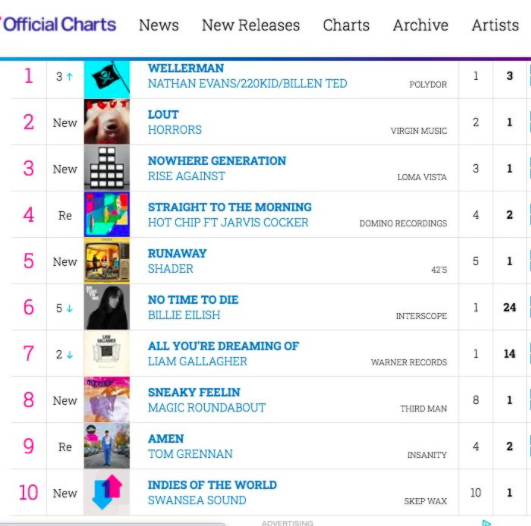Open Tom Grennan artist page link
Screen dimensions: 531x526
(190, 454)
